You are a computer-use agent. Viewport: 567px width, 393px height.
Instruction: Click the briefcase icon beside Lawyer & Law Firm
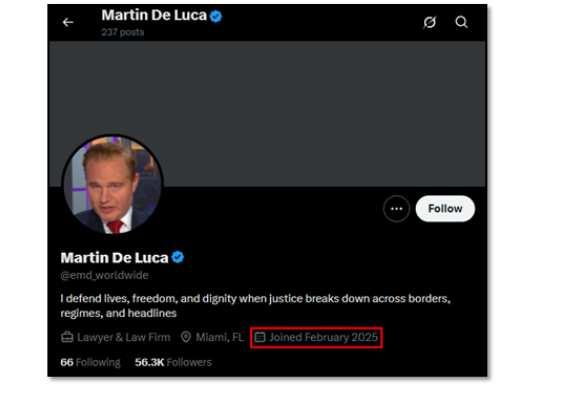[67, 337]
